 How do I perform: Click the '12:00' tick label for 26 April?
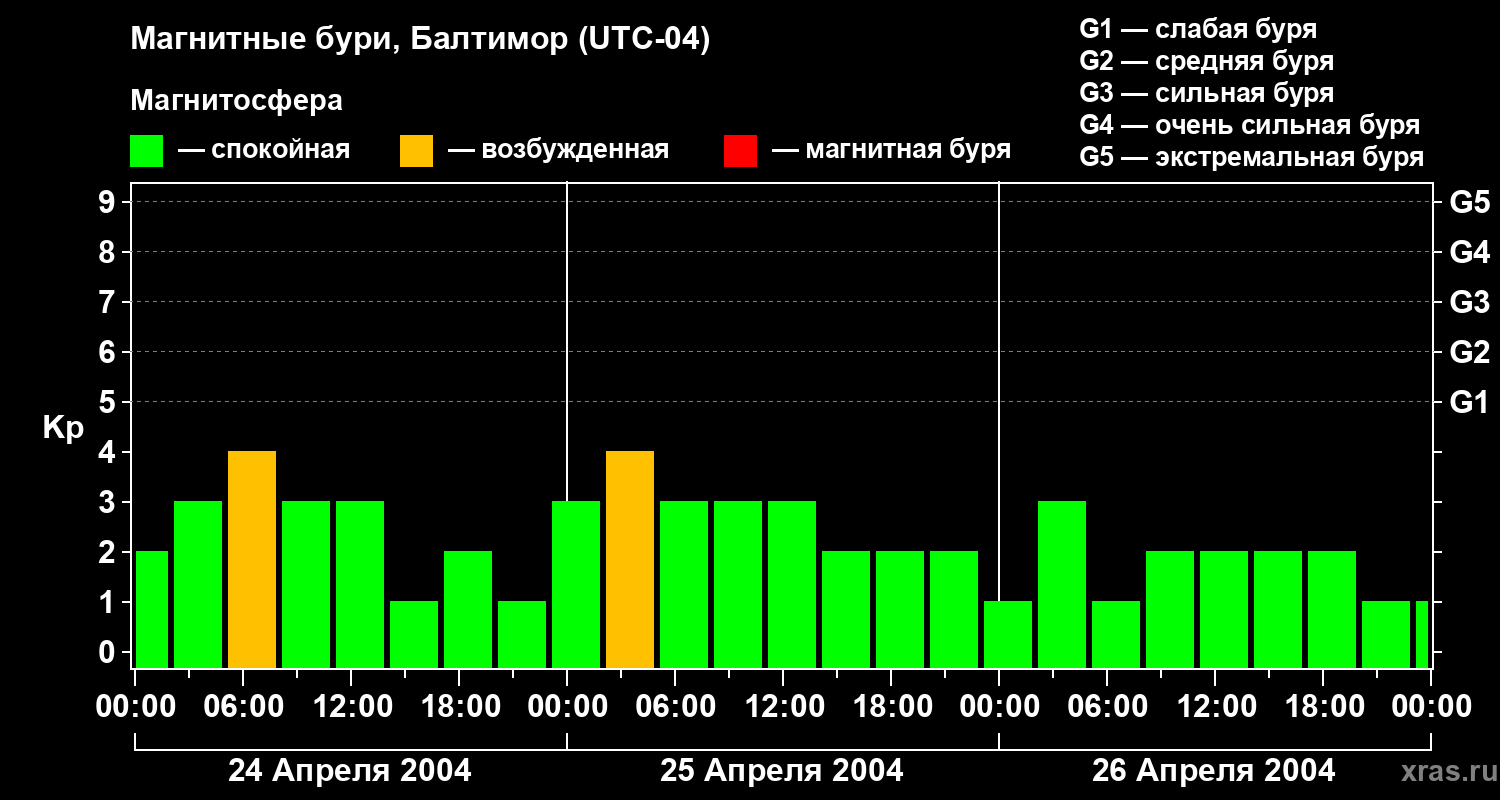[x=1215, y=707]
